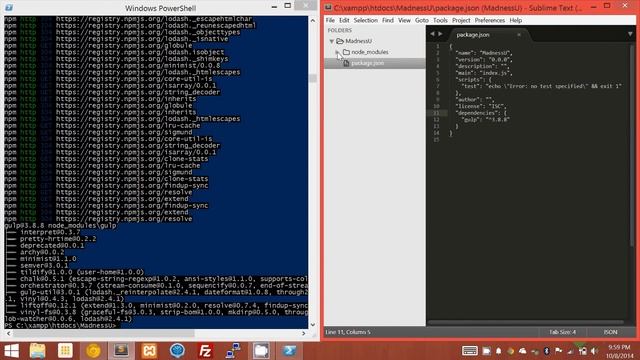Click the network signal tray icon
640x360 pixels.
click(570, 351)
